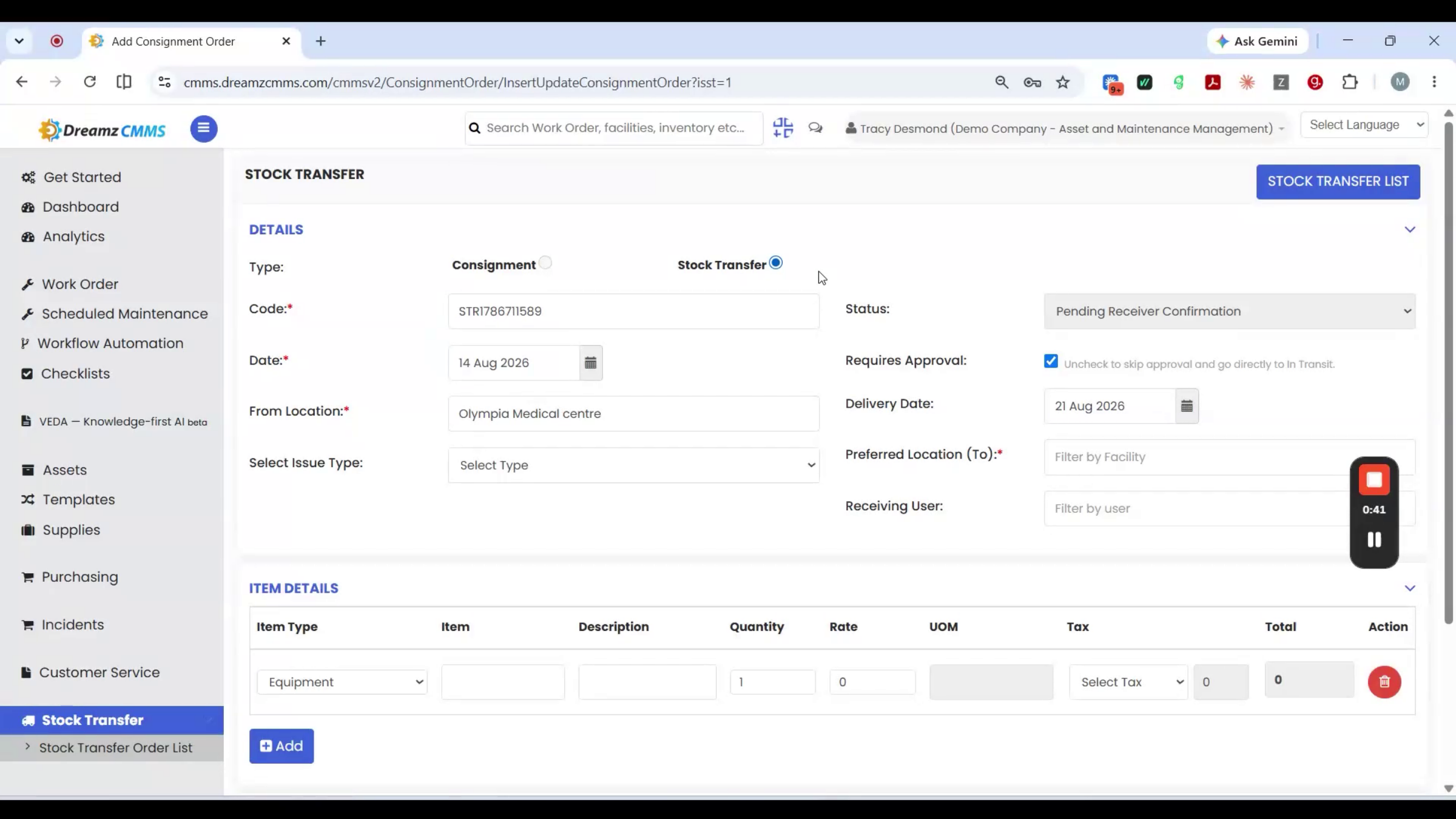This screenshot has width=1456, height=819.
Task: Close the Add Consignment Order tab
Action: pos(286,41)
